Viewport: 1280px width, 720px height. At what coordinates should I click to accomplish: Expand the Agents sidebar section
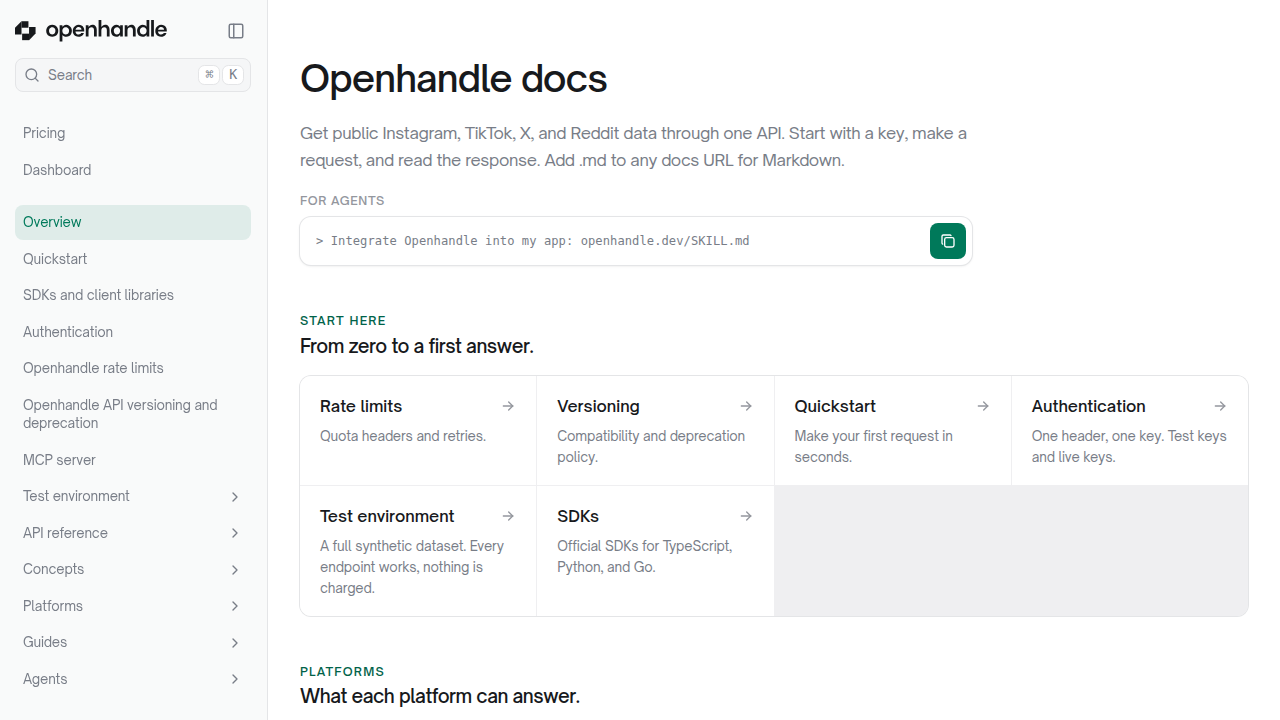click(x=235, y=679)
